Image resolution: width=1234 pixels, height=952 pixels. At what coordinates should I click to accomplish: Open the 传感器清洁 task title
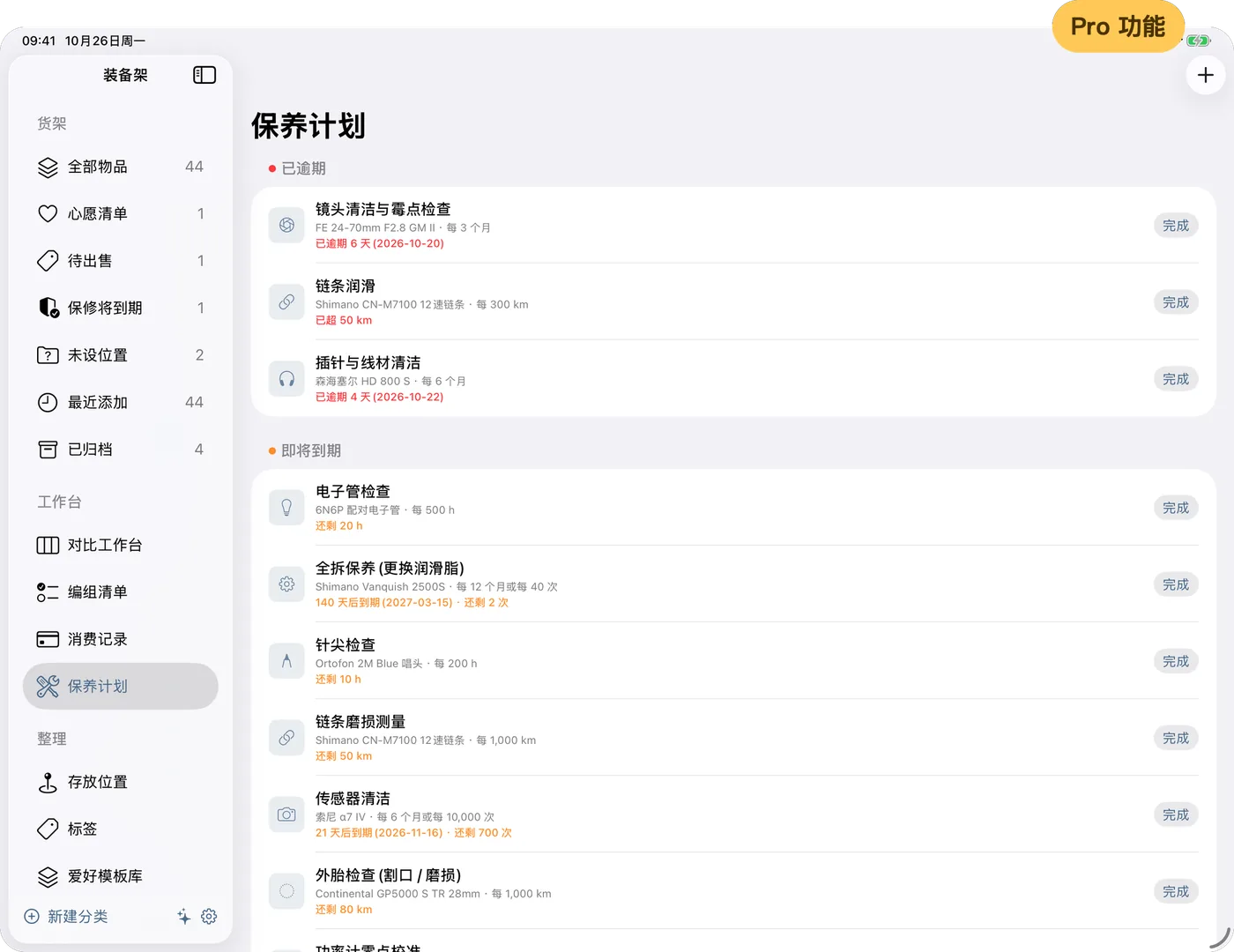coord(353,799)
